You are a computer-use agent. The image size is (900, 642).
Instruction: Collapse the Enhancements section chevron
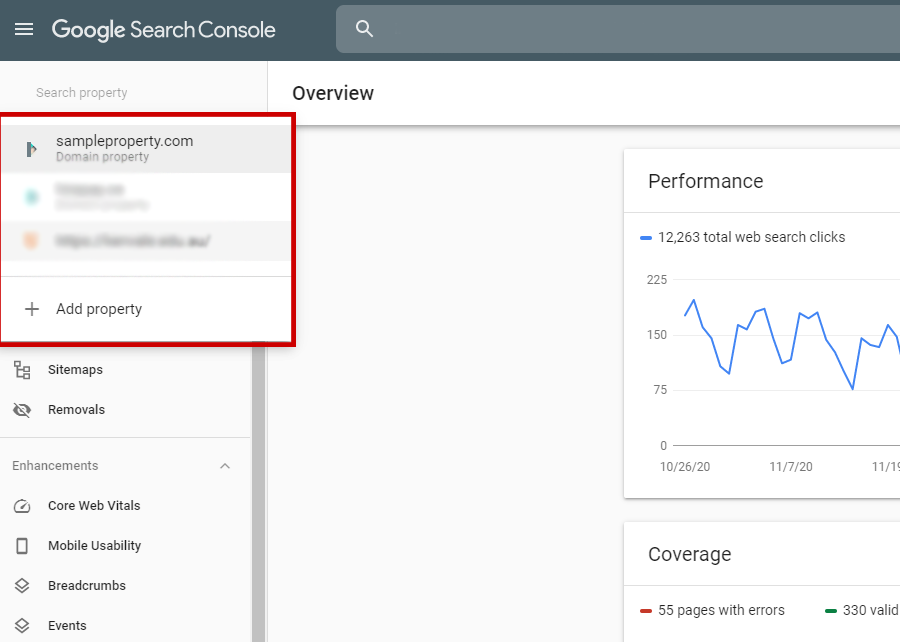coord(225,466)
